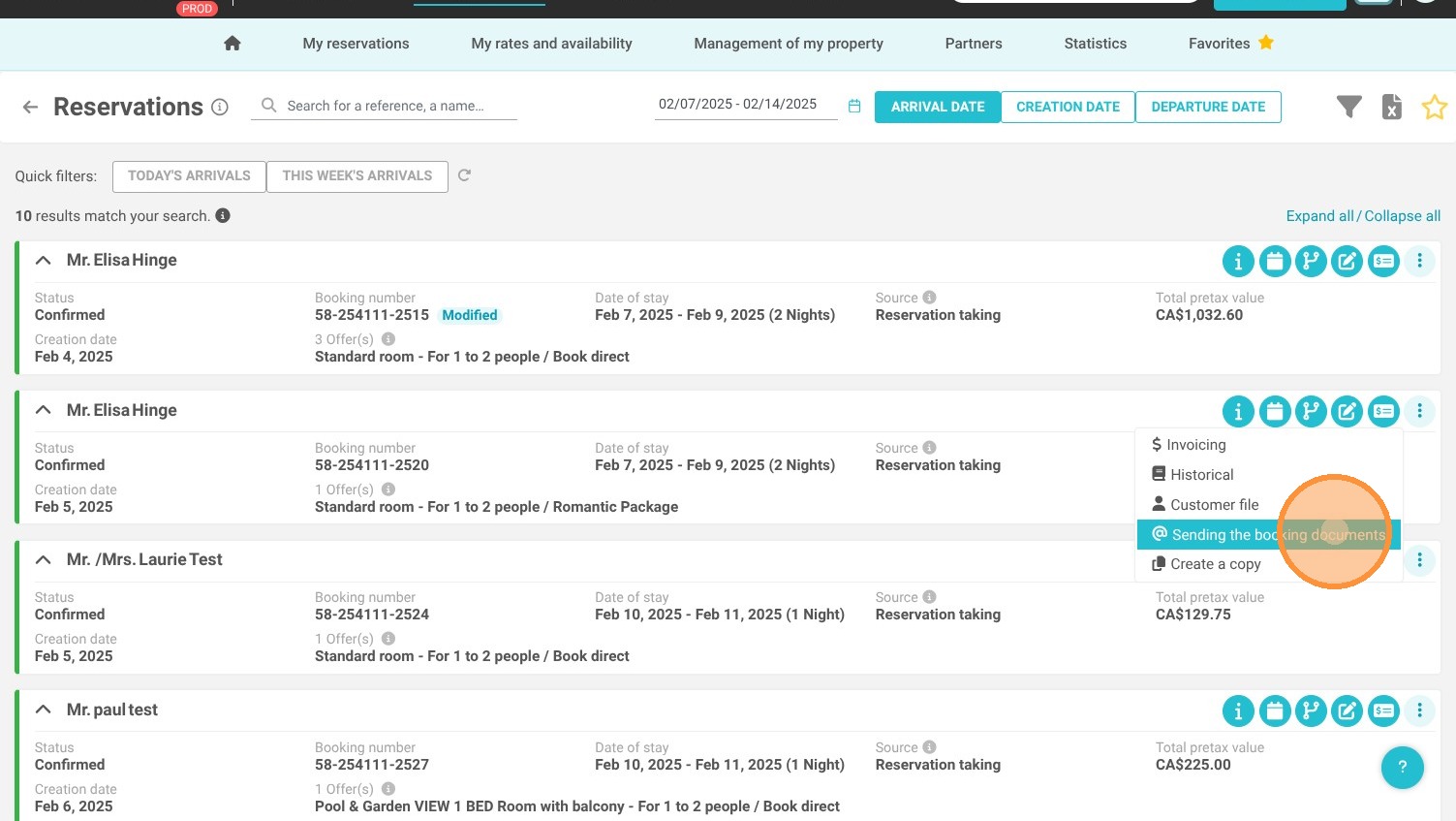Select Invoicing from the options menu
Image resolution: width=1456 pixels, height=821 pixels.
1269,445
